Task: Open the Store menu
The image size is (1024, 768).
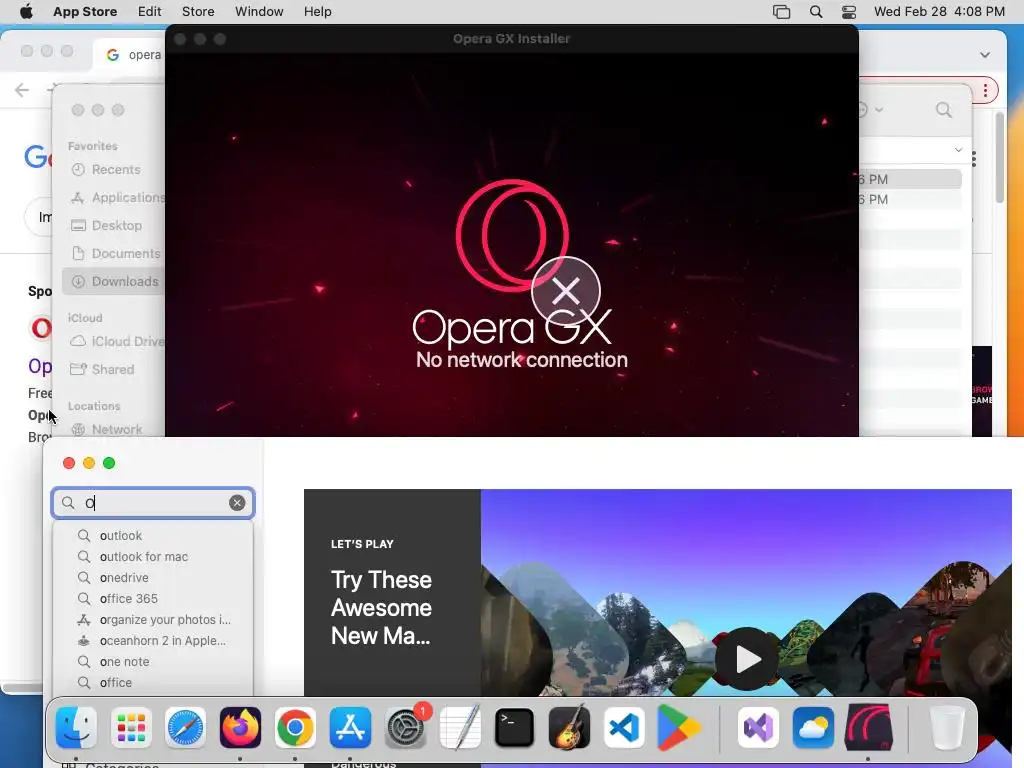Action: [198, 12]
